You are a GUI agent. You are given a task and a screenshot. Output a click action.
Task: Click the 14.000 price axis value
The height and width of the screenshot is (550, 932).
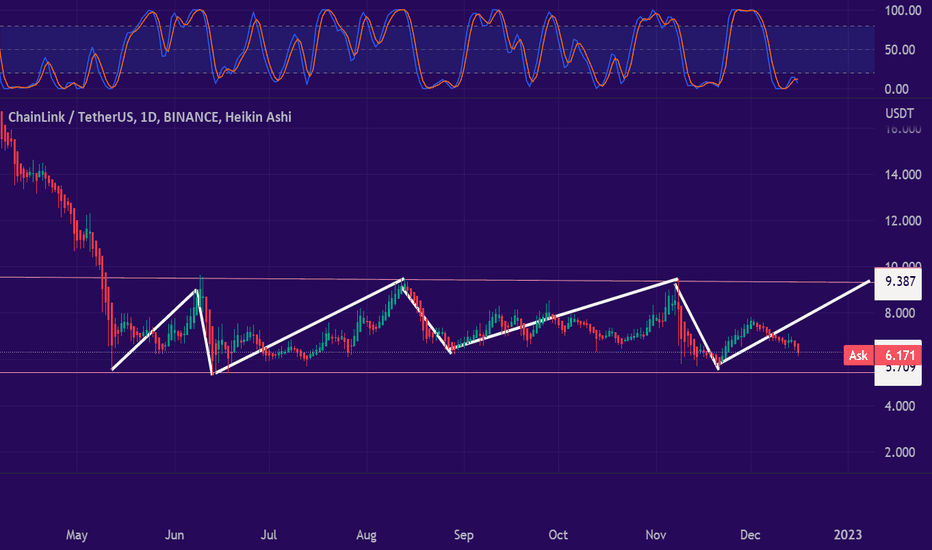903,175
